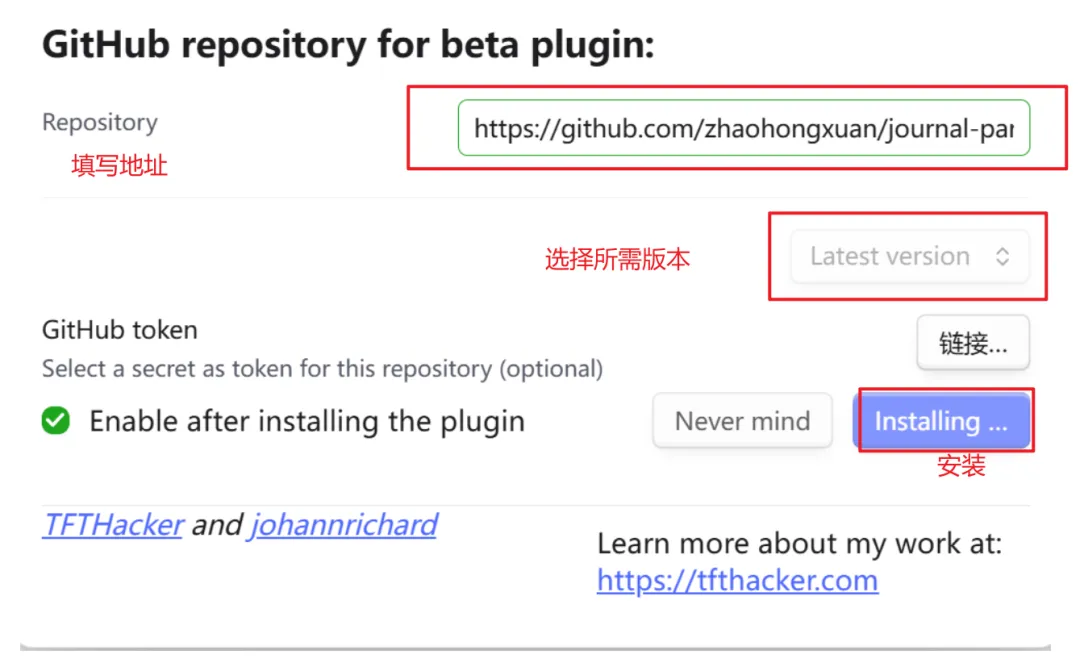Viewport: 1080px width, 667px height.
Task: Open the johannrichard author link
Action: [343, 525]
